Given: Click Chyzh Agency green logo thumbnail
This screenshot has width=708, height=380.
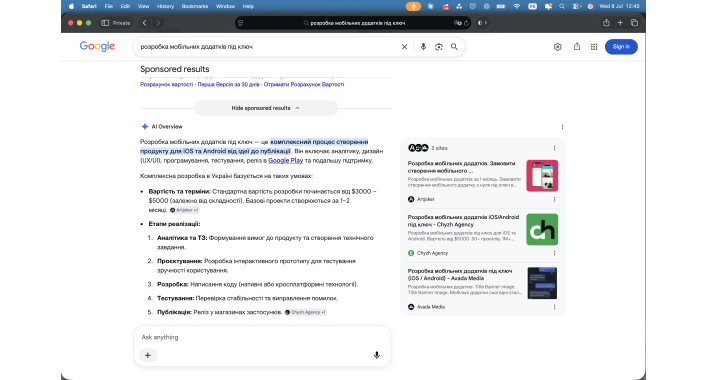Looking at the screenshot, I should pyautogui.click(x=542, y=229).
